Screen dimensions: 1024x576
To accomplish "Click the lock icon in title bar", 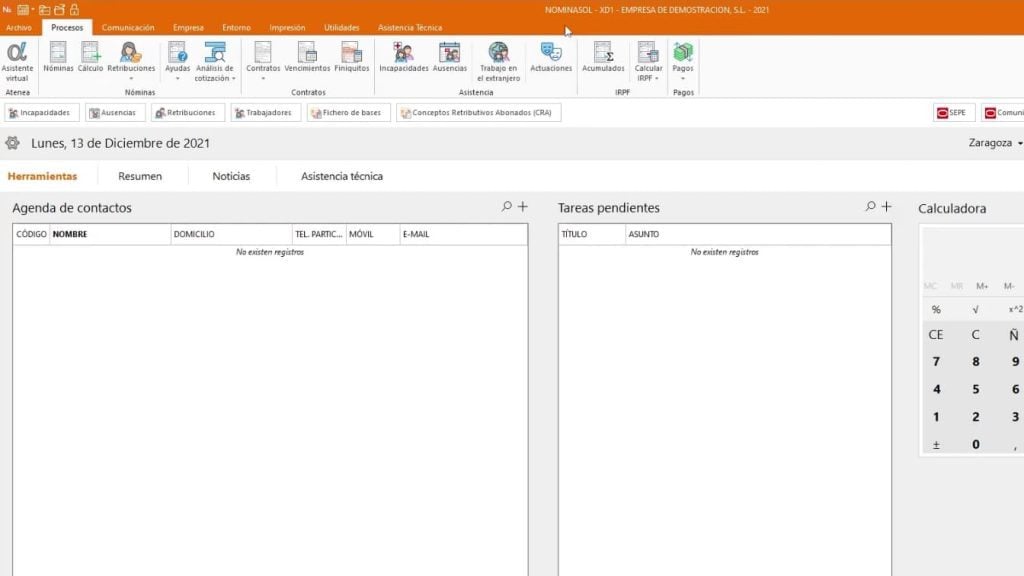I will tap(74, 10).
